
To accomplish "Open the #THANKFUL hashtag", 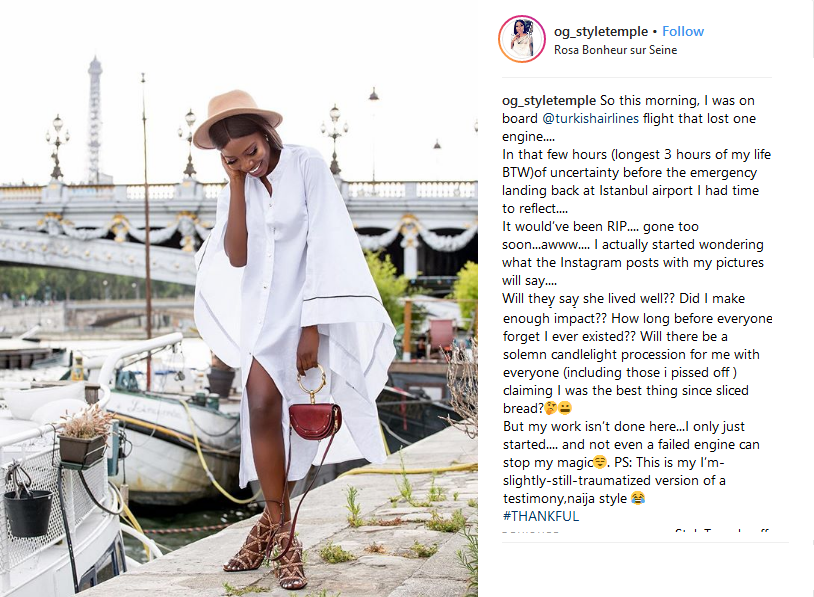I will click(x=540, y=516).
